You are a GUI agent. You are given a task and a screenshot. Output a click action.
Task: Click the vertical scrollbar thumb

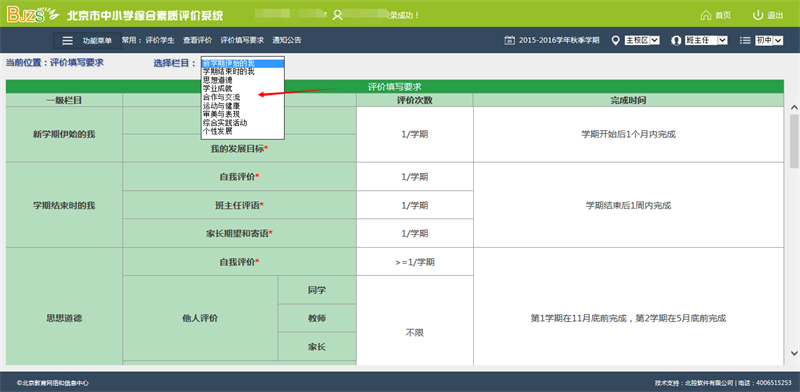click(794, 141)
